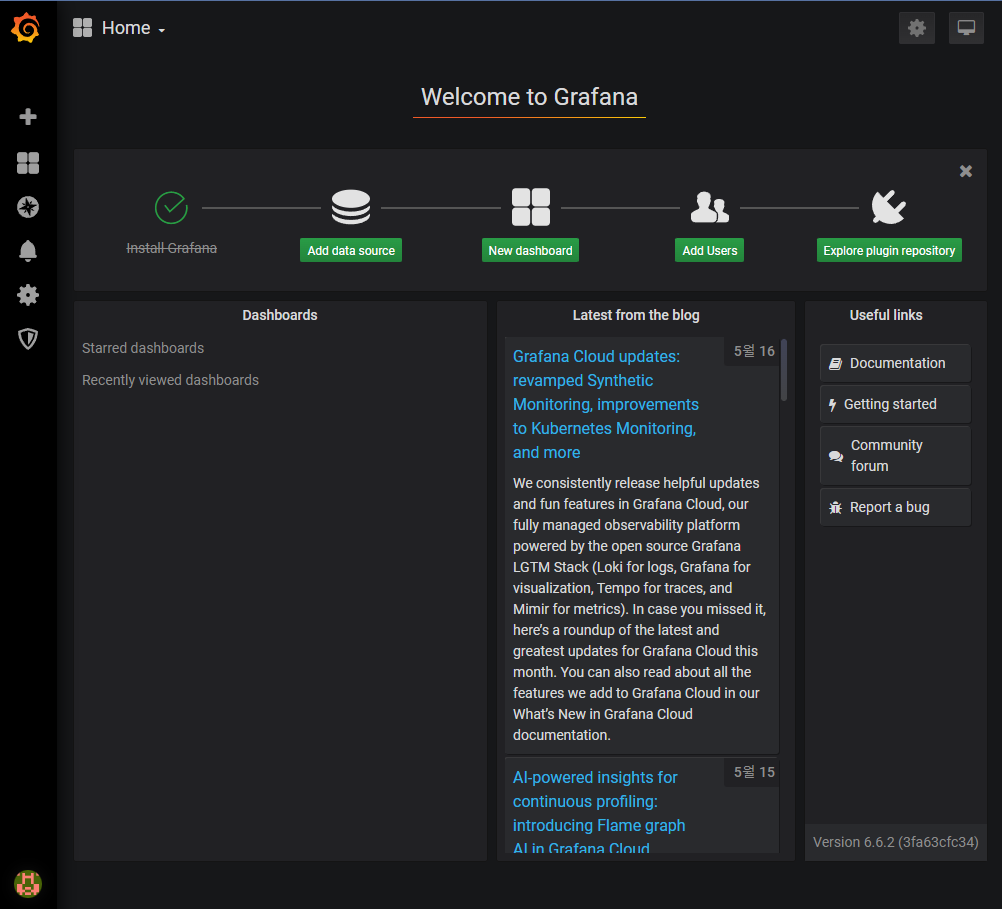1002x909 pixels.
Task: Open the Configuration gear in sidebar
Action: pyautogui.click(x=27, y=295)
